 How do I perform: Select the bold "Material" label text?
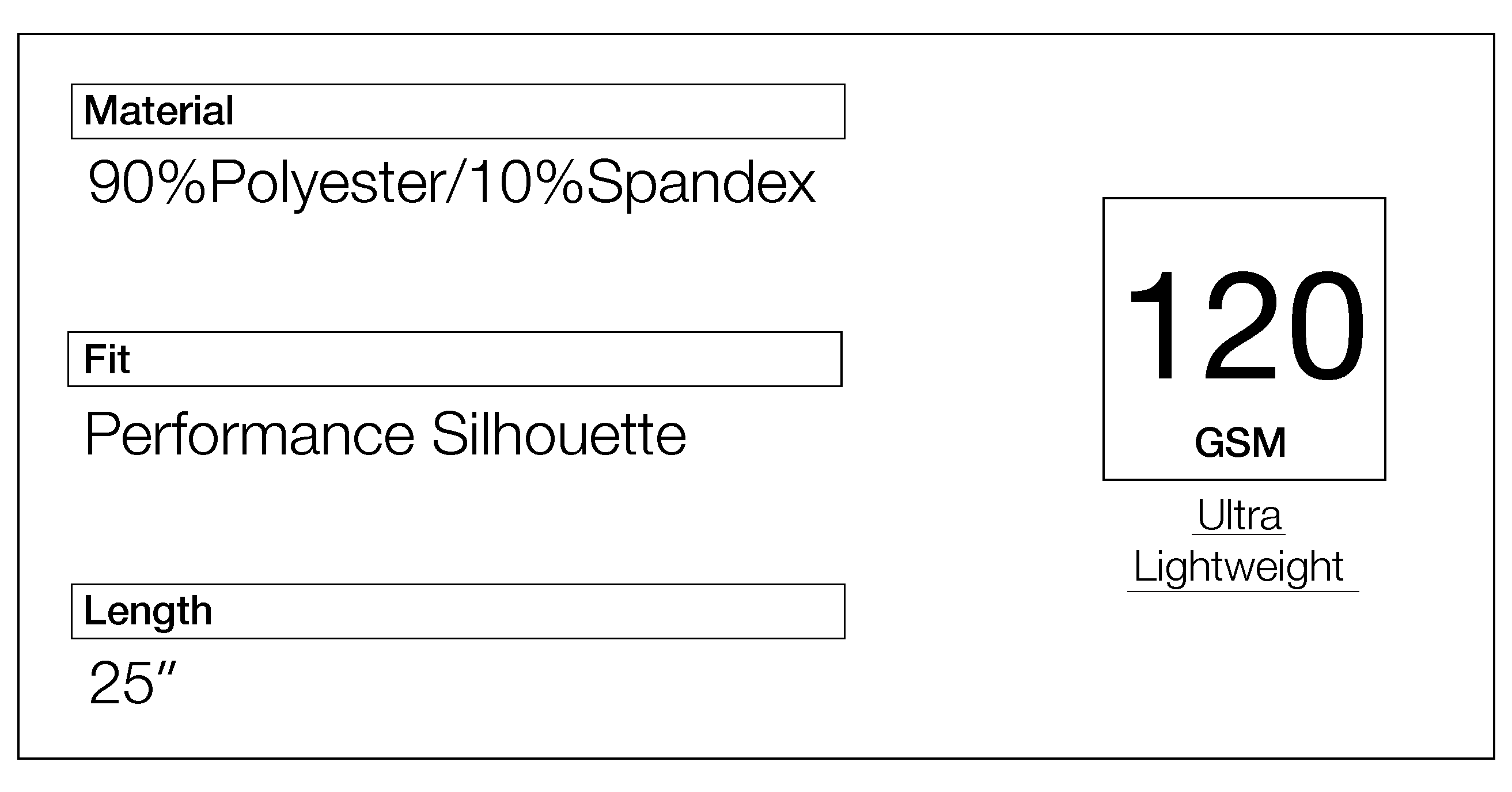(x=158, y=111)
